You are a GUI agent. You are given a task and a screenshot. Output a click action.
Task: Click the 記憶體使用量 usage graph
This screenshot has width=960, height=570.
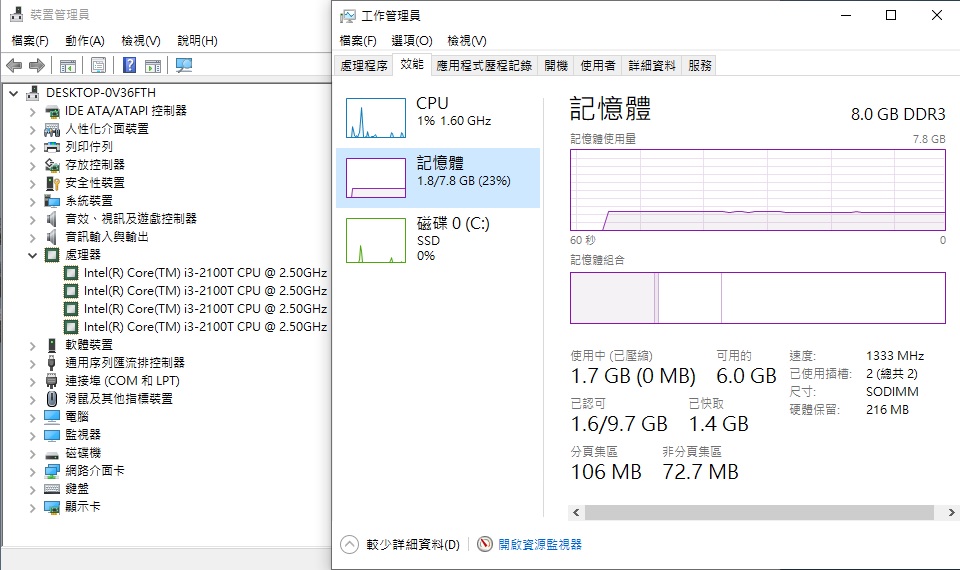coord(758,190)
